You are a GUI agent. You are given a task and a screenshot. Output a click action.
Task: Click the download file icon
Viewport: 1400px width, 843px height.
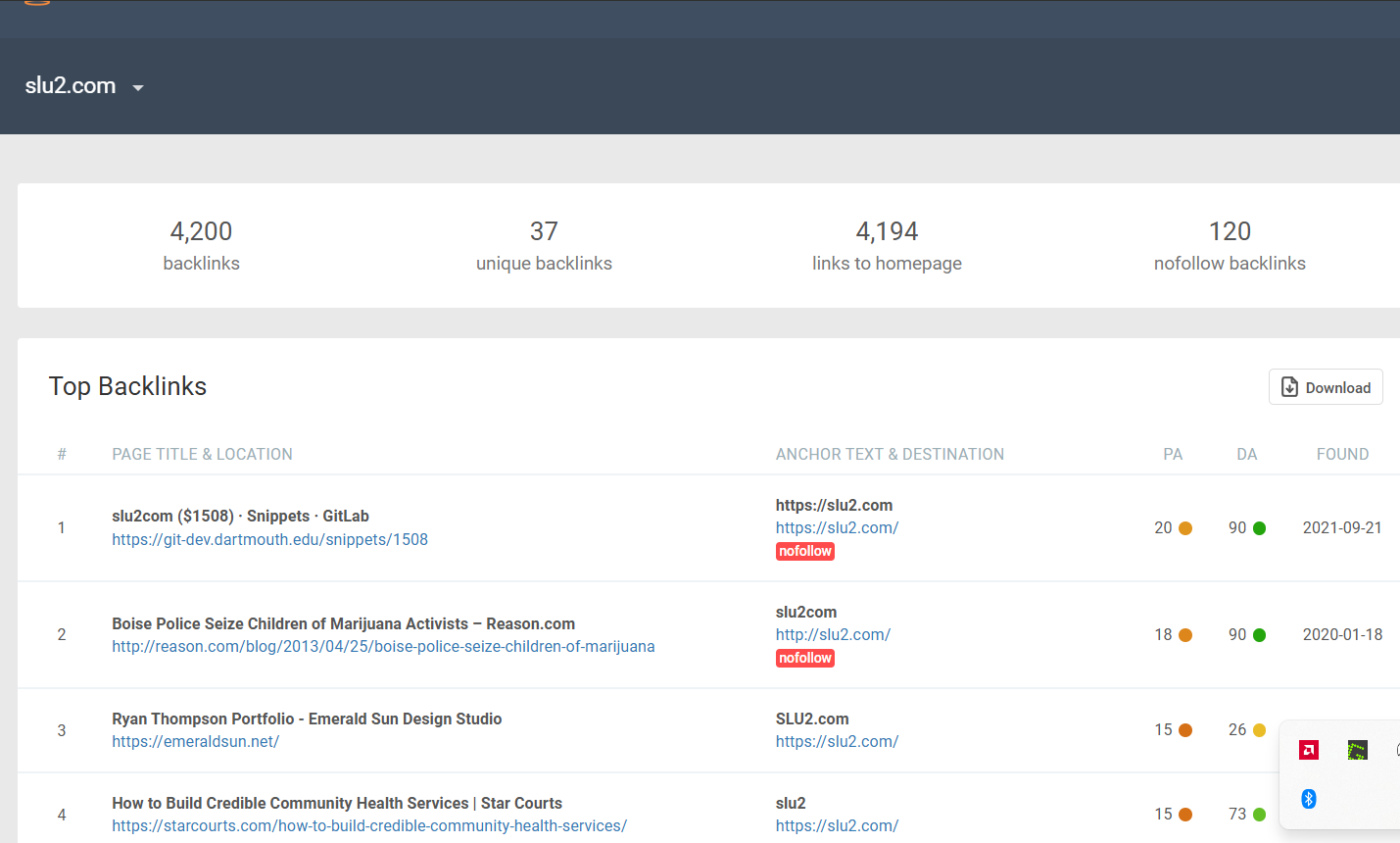[x=1290, y=387]
